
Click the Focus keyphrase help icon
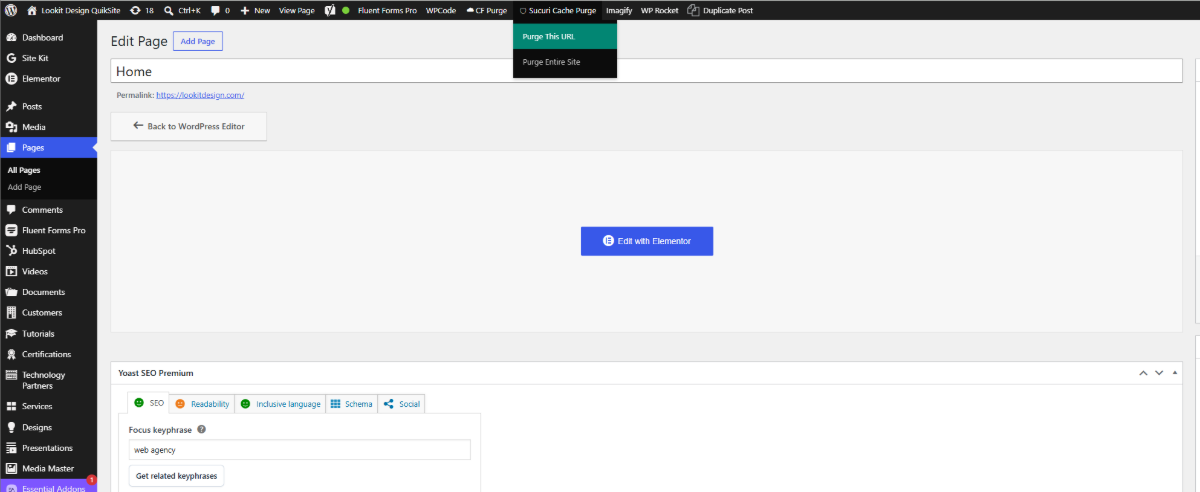pyautogui.click(x=202, y=429)
